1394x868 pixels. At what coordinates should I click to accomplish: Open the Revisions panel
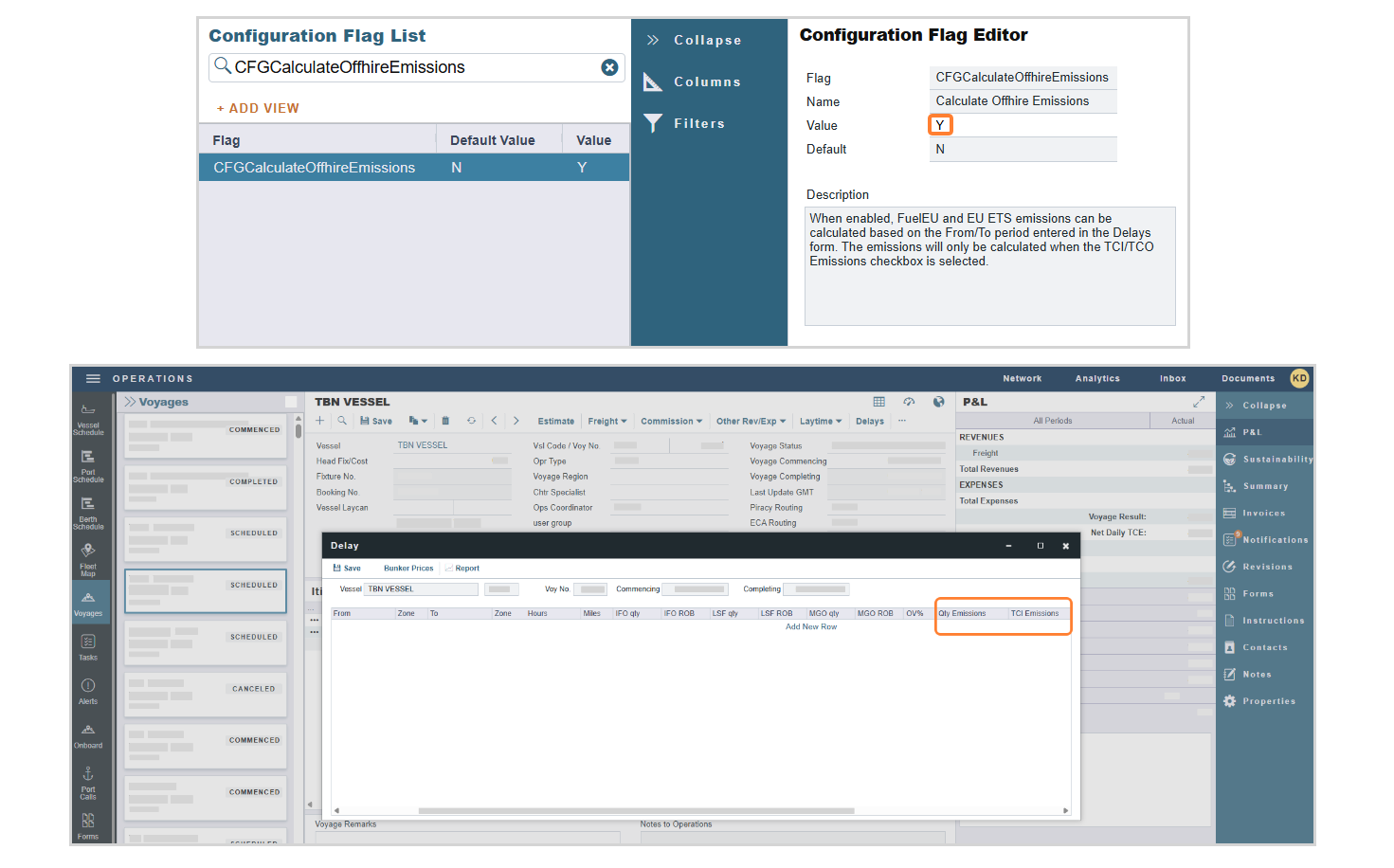1266,566
